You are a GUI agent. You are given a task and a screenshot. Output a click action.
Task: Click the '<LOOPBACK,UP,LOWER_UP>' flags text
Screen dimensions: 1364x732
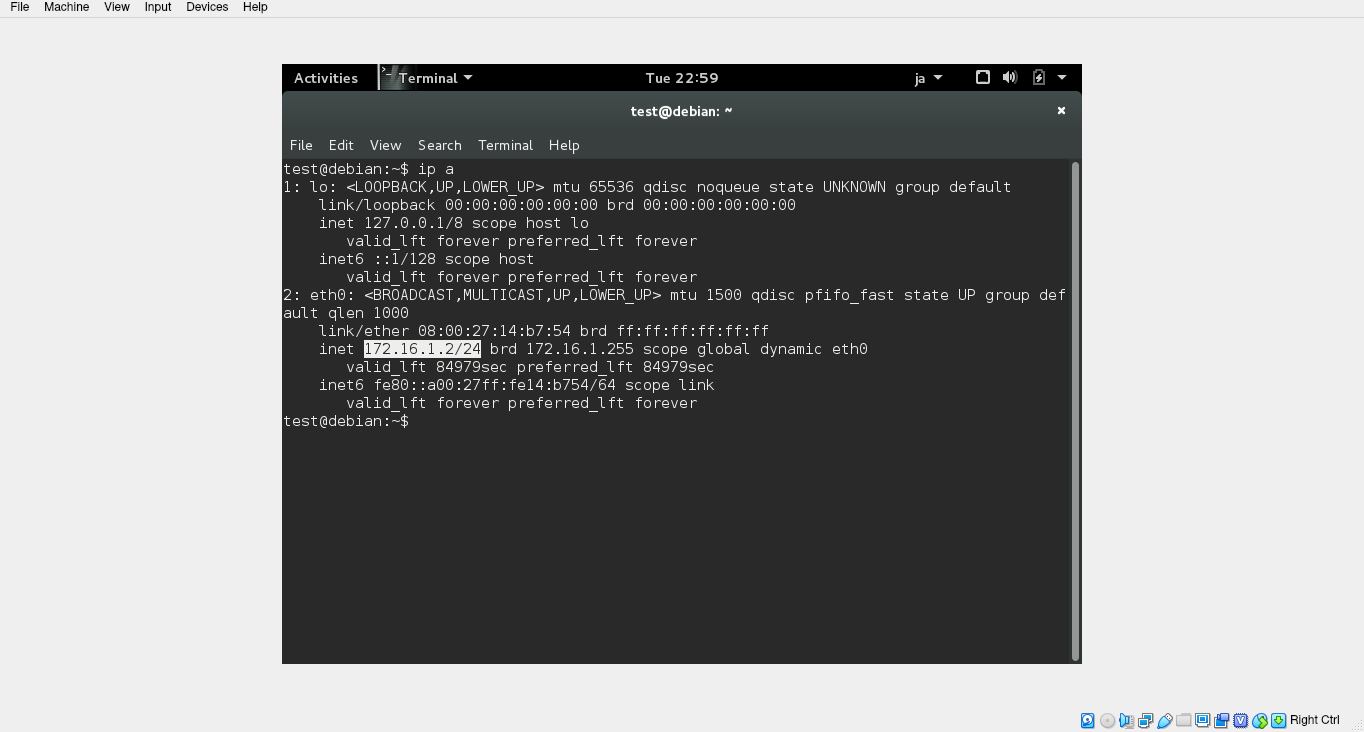tap(445, 187)
